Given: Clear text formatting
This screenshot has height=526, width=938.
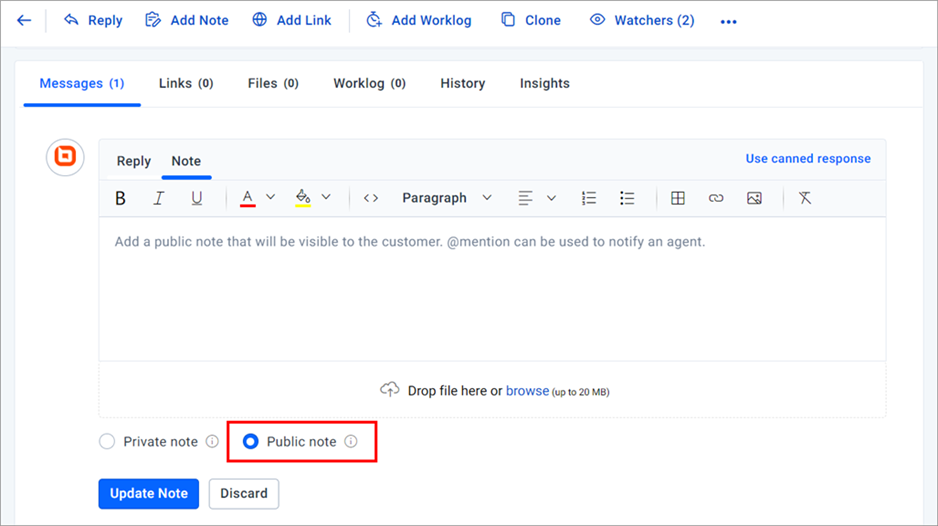Looking at the screenshot, I should point(805,198).
